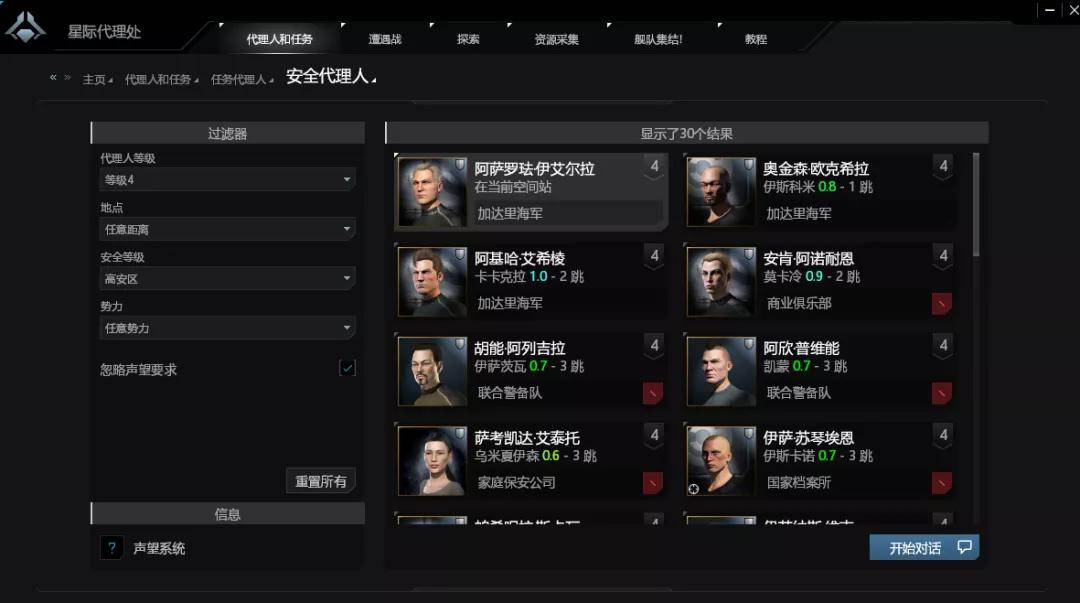The height and width of the screenshot is (603, 1080).
Task: Toggle the 忽略声望要求 checkbox
Action: pos(347,368)
